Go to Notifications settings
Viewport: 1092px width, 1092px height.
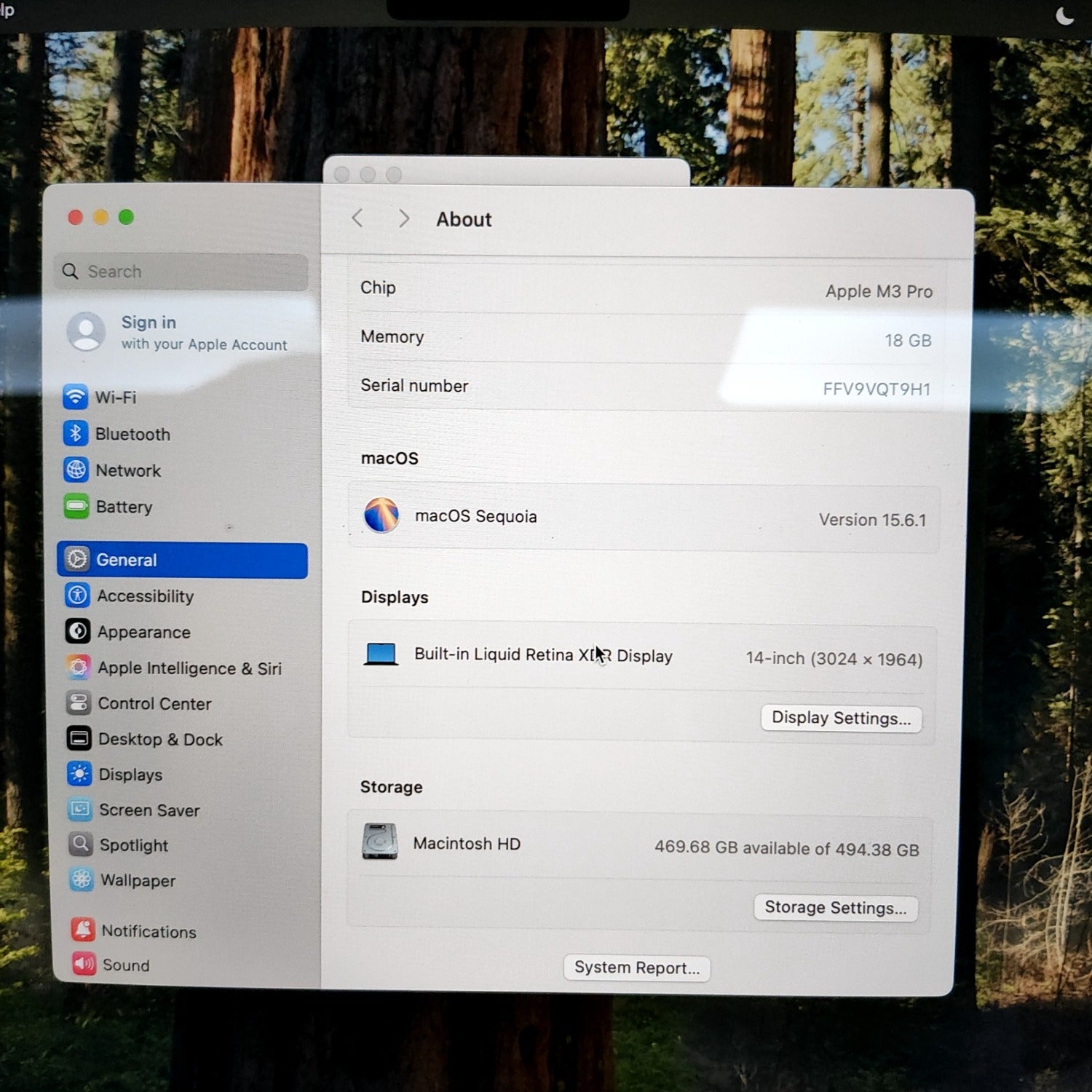pos(149,931)
